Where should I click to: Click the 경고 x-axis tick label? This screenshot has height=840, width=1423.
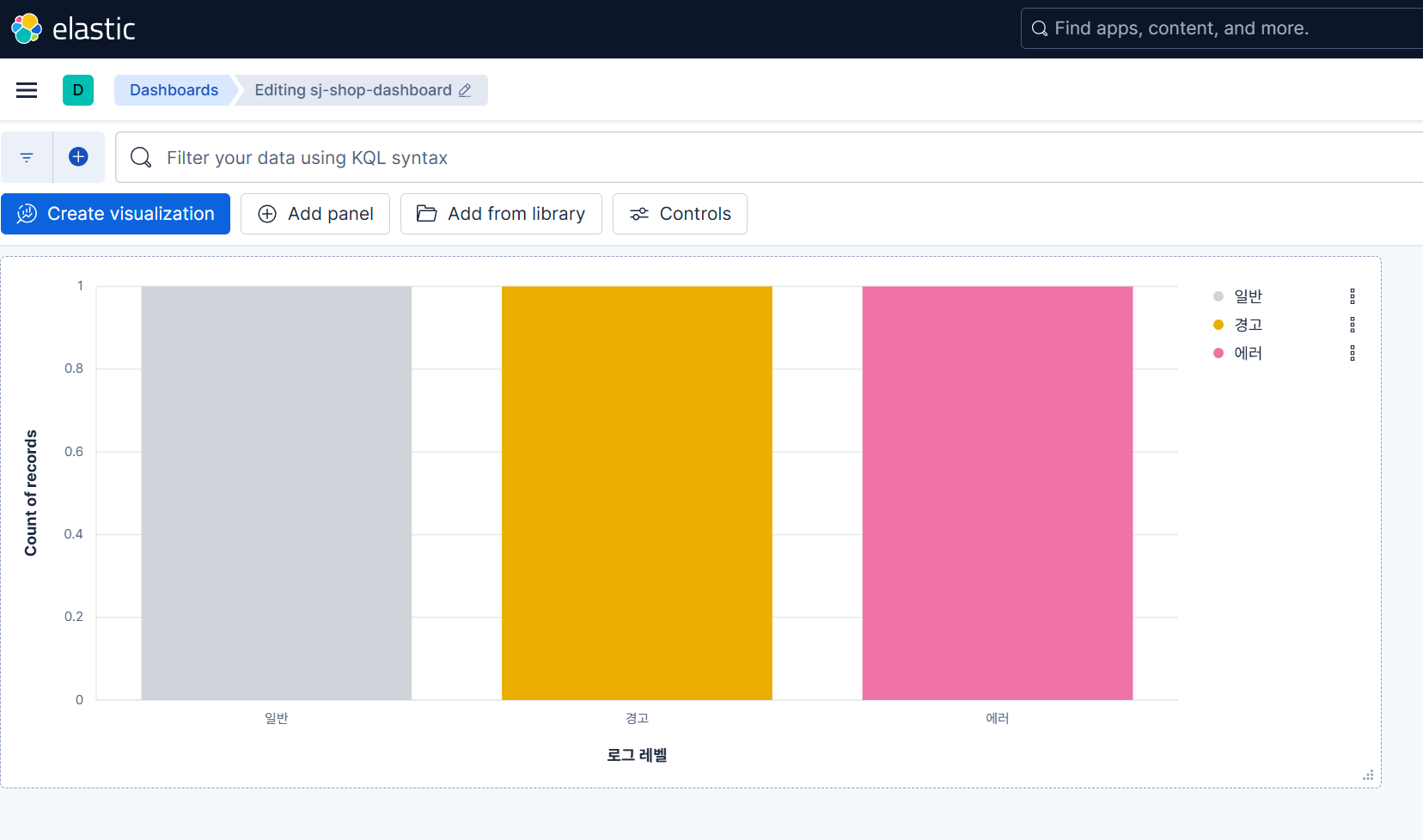637,718
